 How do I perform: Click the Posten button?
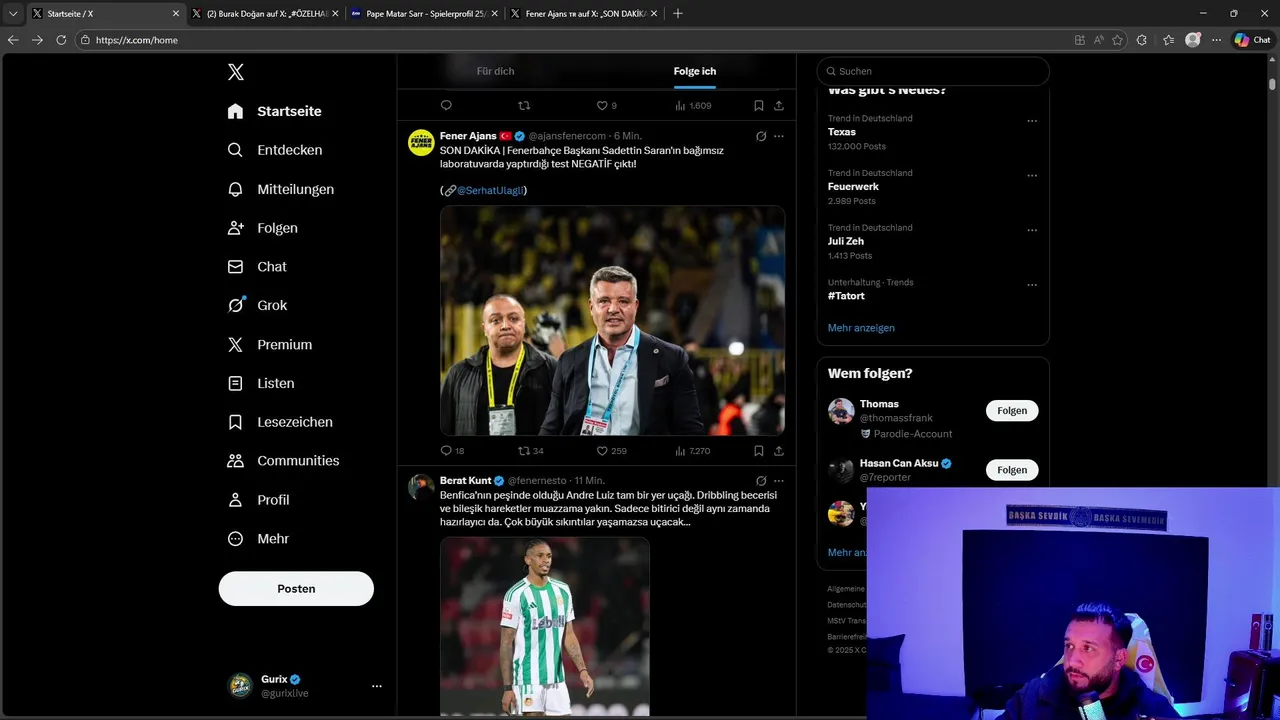[296, 589]
